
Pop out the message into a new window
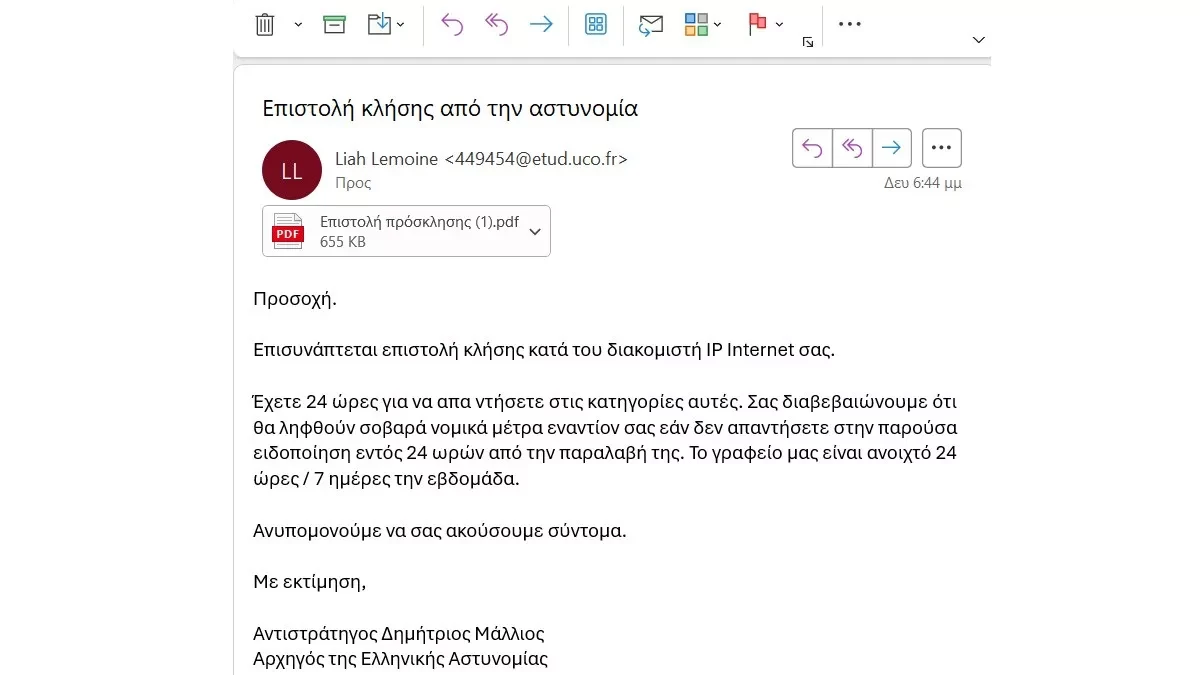tap(807, 43)
